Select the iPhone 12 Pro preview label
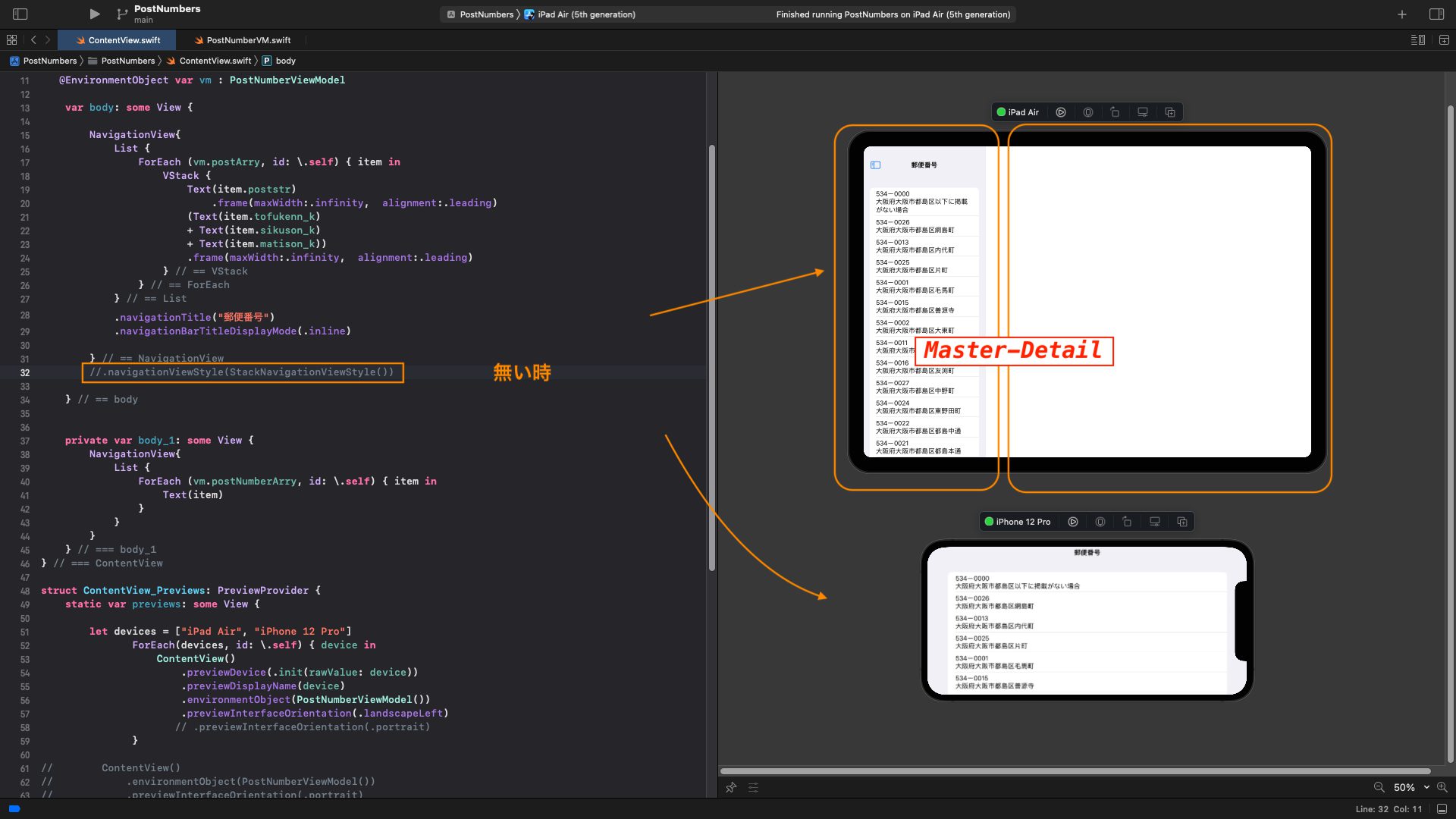1456x819 pixels. coord(1018,522)
